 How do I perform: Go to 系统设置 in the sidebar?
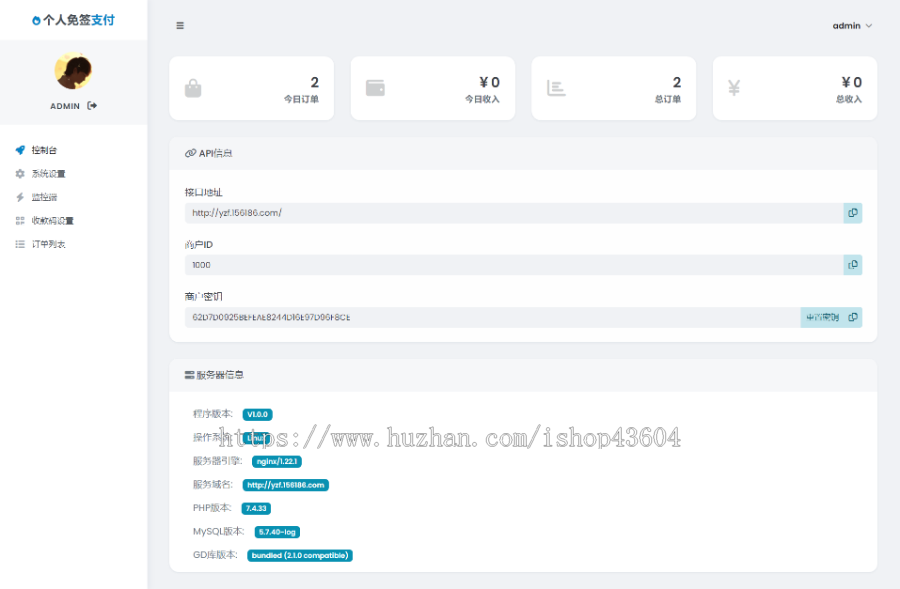click(x=48, y=173)
